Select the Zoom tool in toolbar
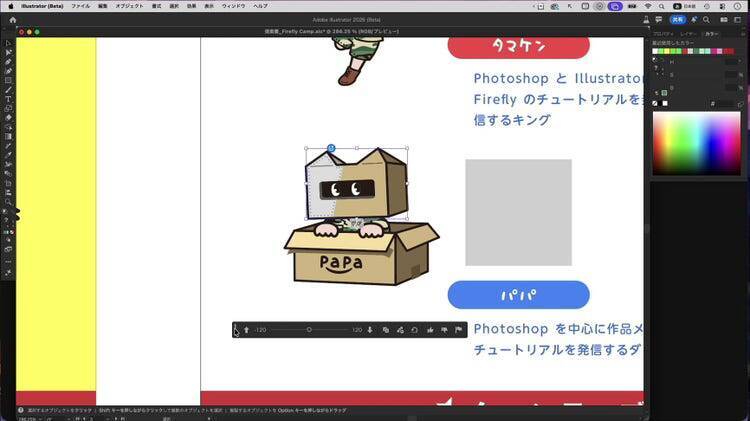 (x=8, y=202)
